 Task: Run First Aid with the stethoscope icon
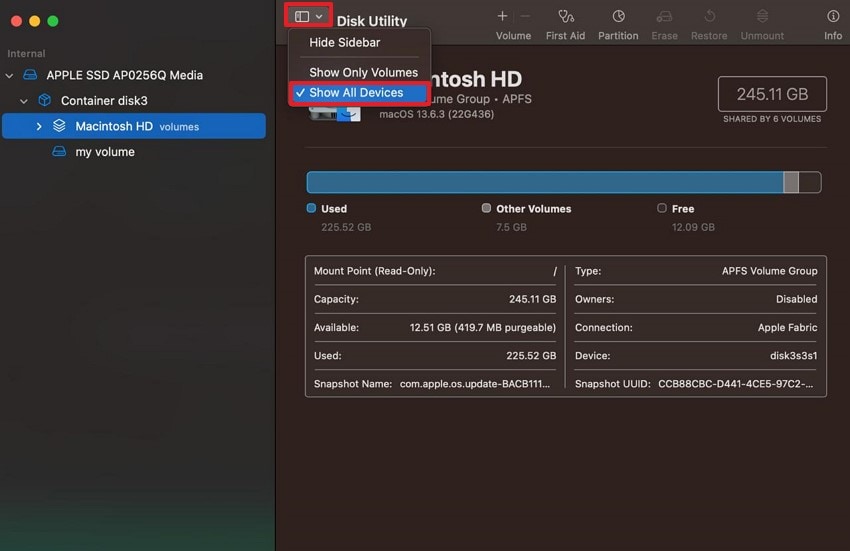[565, 17]
